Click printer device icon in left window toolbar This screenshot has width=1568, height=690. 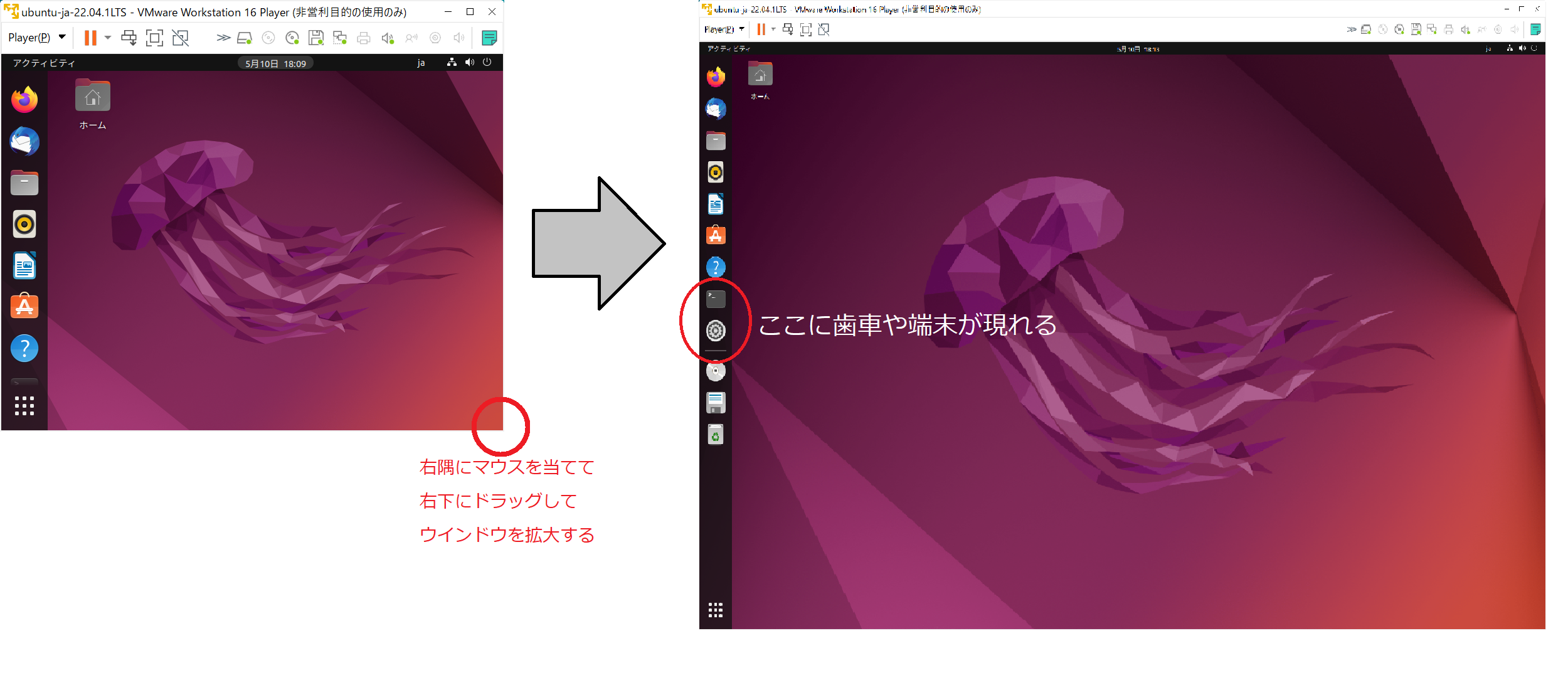(x=364, y=38)
